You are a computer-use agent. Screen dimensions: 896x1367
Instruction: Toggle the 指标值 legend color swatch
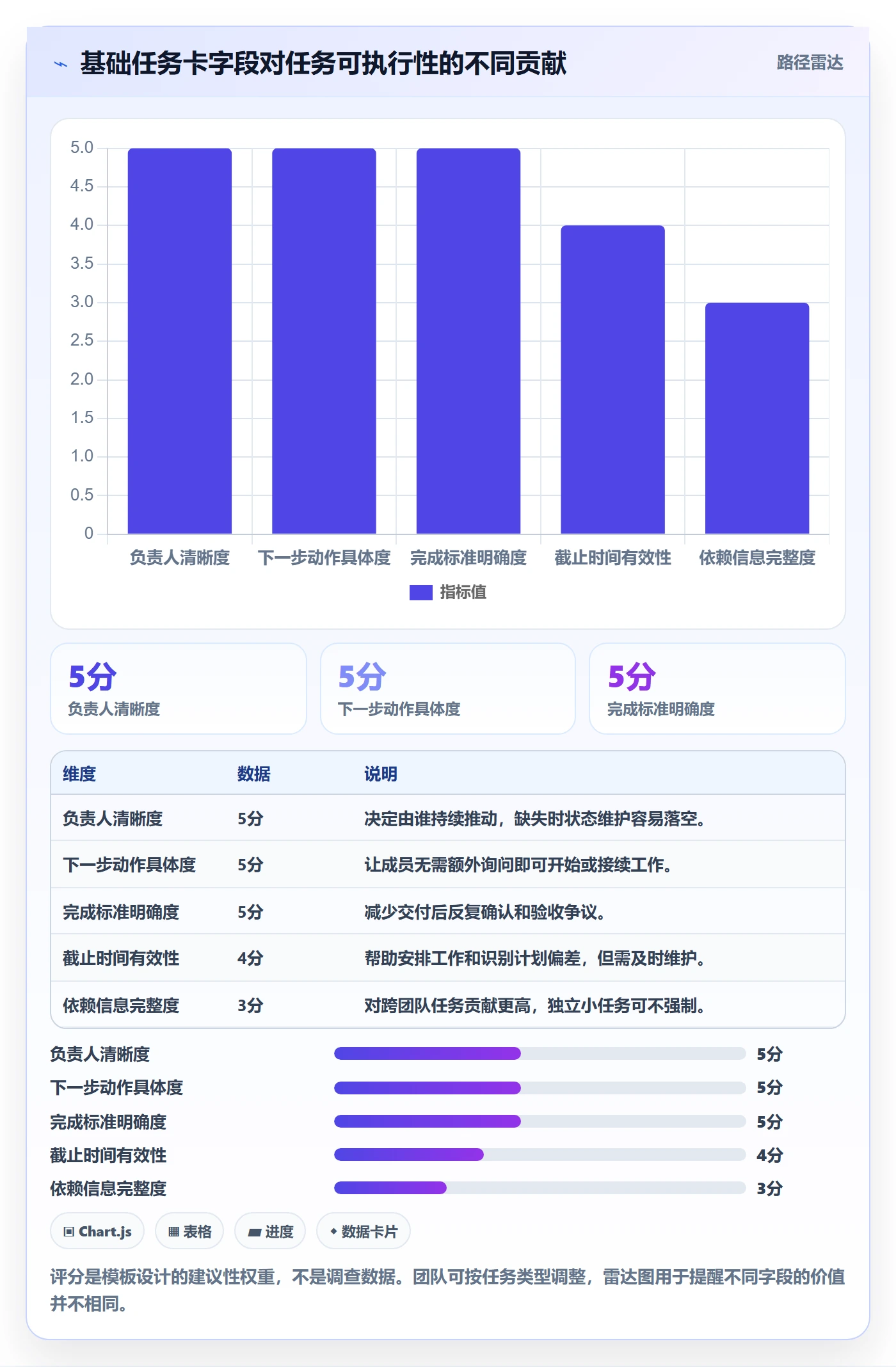tap(420, 593)
